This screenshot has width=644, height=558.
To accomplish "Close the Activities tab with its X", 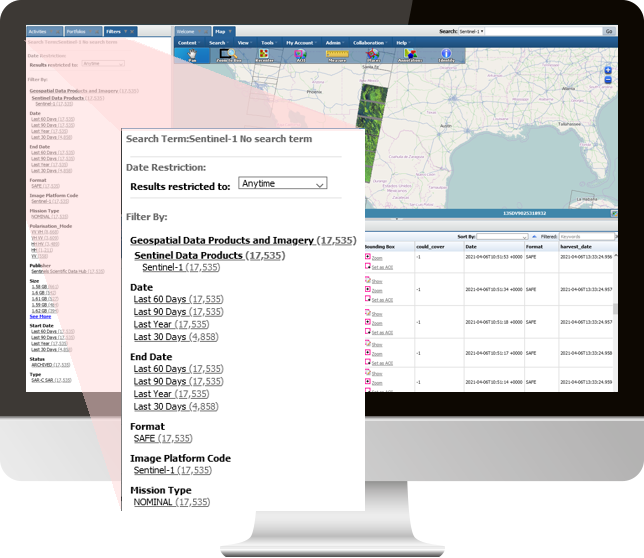I will click(58, 32).
